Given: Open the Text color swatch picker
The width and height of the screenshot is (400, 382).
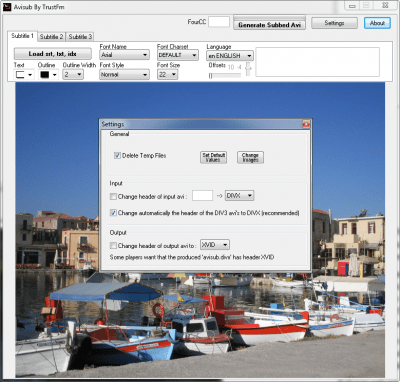Looking at the screenshot, I should (24, 75).
